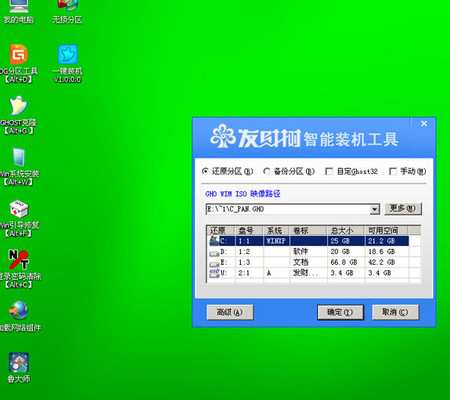Click the E:\~1\C_PAN.GHO path field
Image resolution: width=450 pixels, height=400 pixels.
click(288, 209)
